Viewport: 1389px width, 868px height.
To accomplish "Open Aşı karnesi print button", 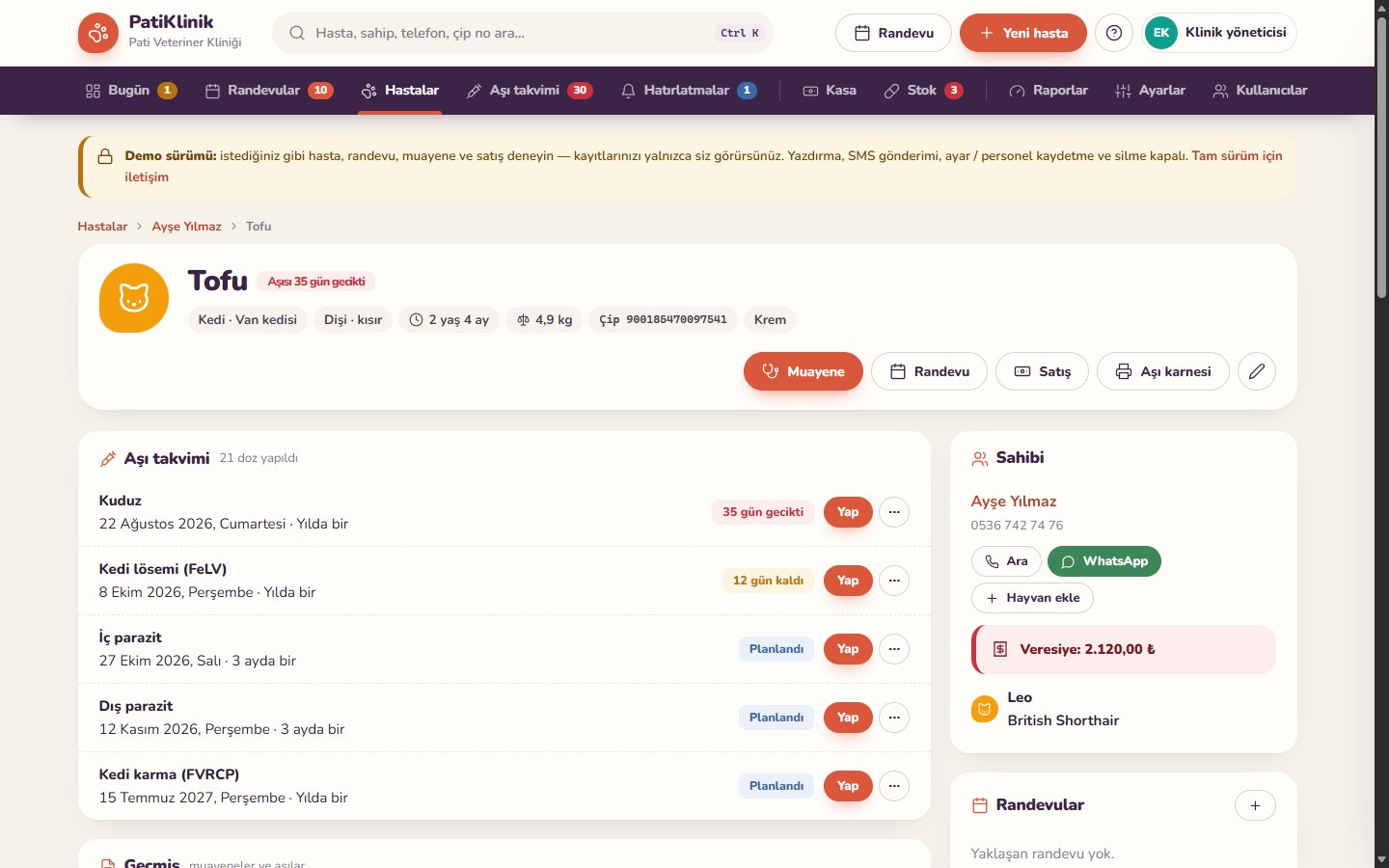I will [x=1163, y=371].
